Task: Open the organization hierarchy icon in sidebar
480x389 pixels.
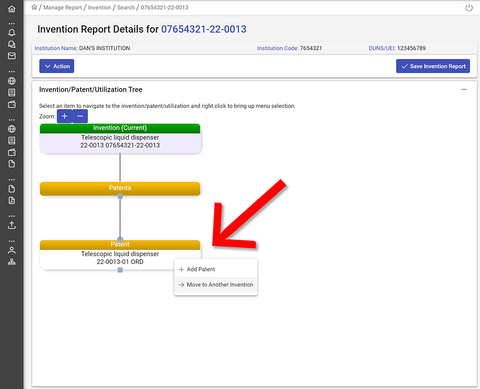Action: pyautogui.click(x=12, y=262)
